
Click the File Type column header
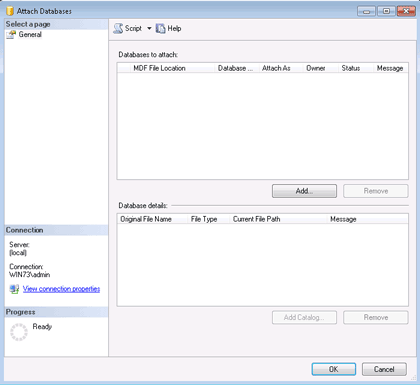point(209,219)
